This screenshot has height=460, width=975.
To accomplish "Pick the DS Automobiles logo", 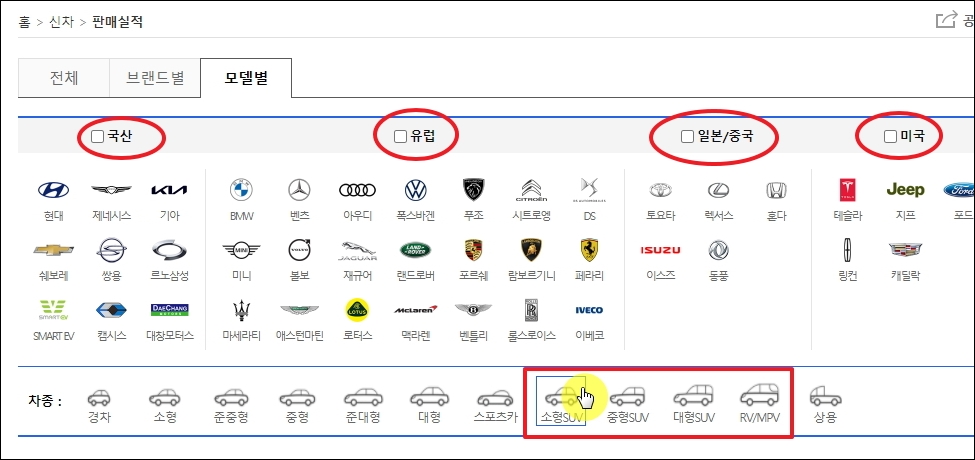I will point(588,190).
